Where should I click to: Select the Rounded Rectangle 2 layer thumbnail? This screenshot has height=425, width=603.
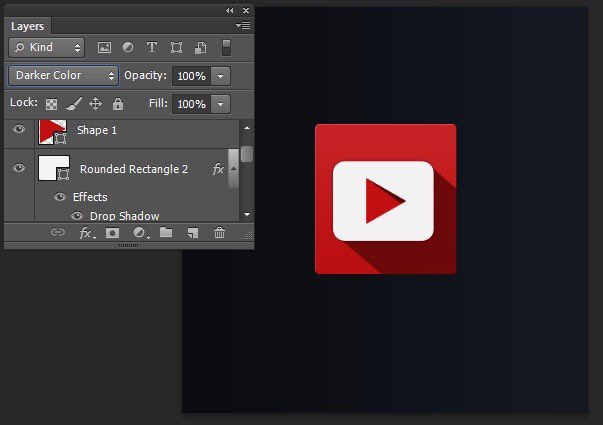click(x=54, y=168)
